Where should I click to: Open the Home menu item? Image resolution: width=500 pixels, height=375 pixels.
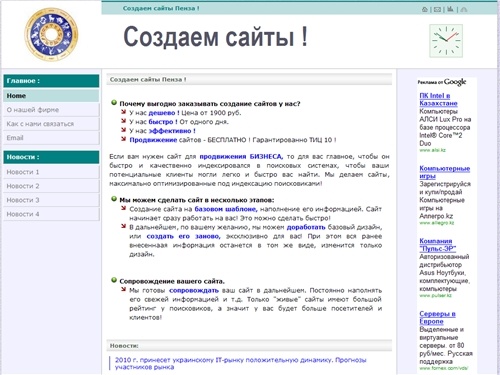(51, 96)
